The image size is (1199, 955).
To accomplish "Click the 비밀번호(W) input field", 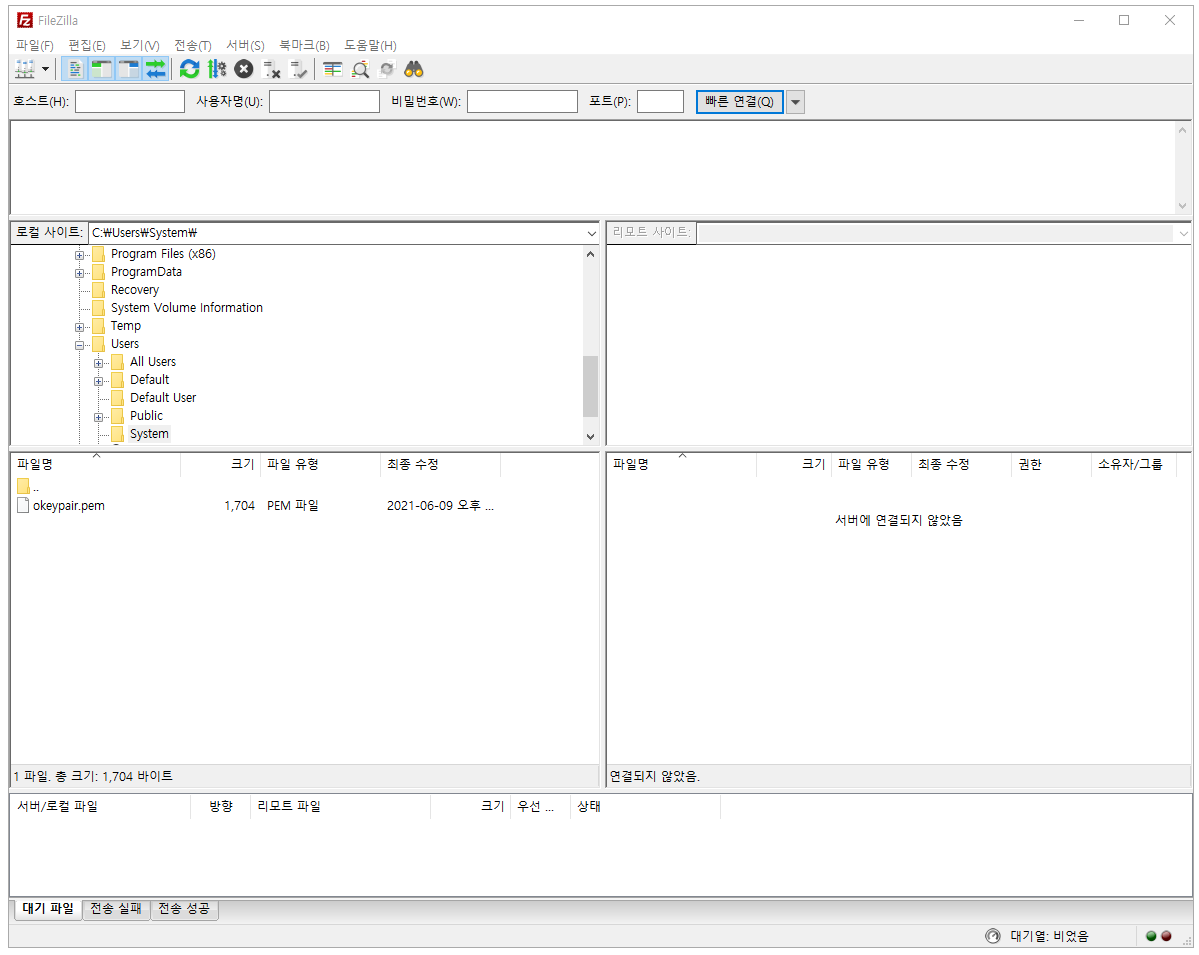I will coord(522,102).
